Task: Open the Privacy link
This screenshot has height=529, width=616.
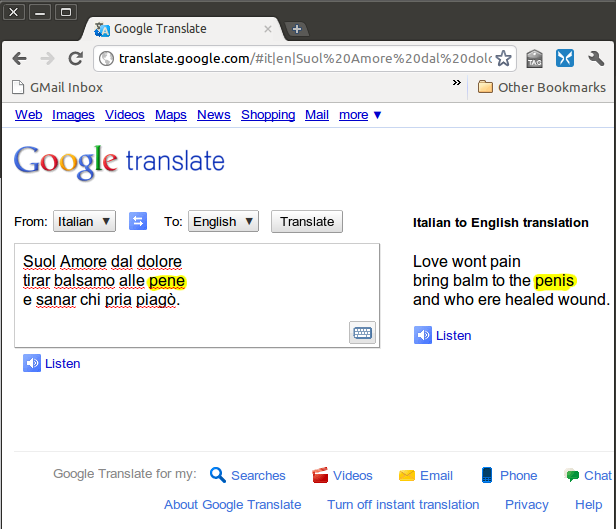Action: point(526,505)
